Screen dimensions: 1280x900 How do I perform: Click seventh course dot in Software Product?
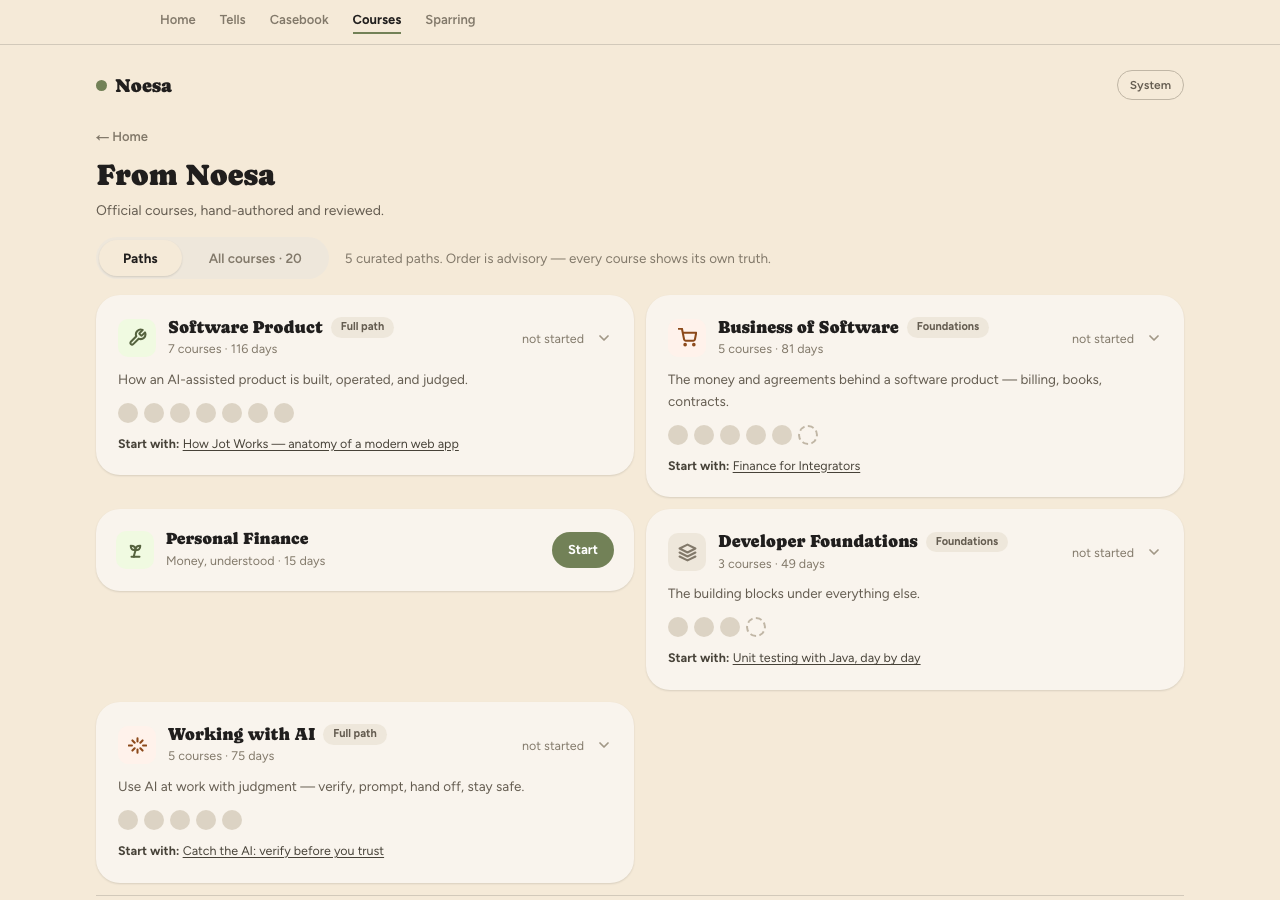click(284, 413)
